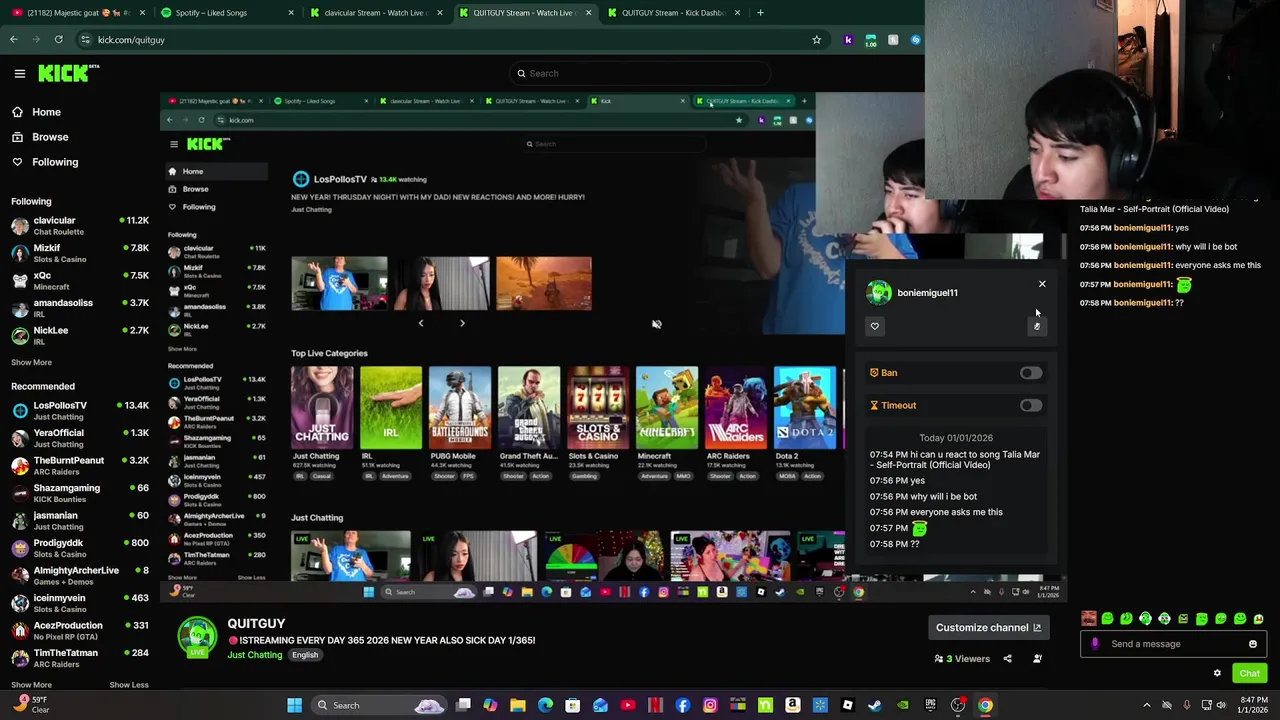Open the QUITGUY channel name link
This screenshot has height=720, width=1280.
click(256, 624)
